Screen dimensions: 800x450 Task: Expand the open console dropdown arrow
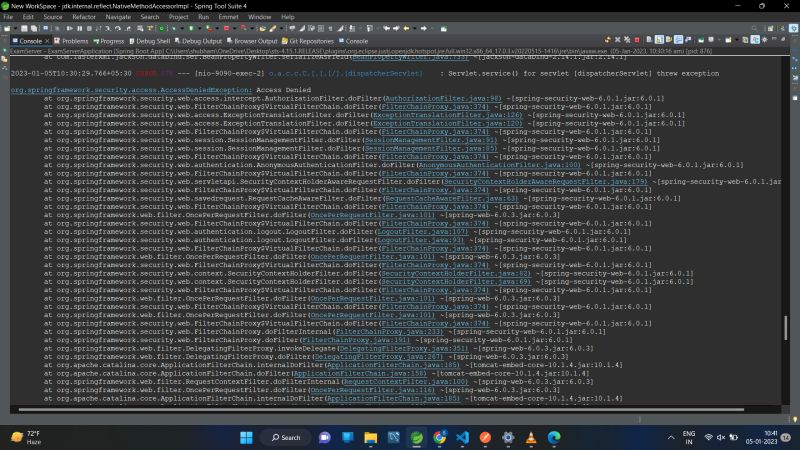coord(737,39)
